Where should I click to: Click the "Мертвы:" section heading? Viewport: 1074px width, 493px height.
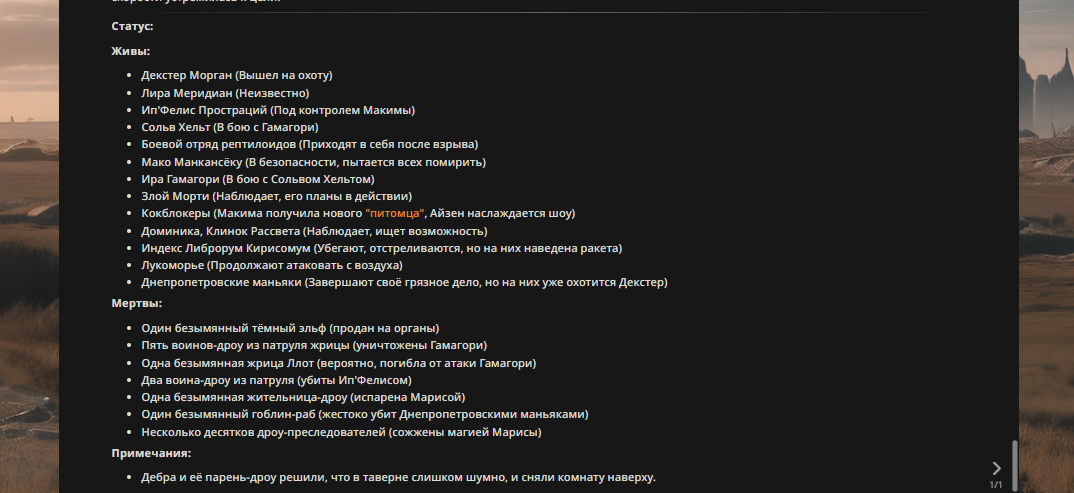coord(136,303)
